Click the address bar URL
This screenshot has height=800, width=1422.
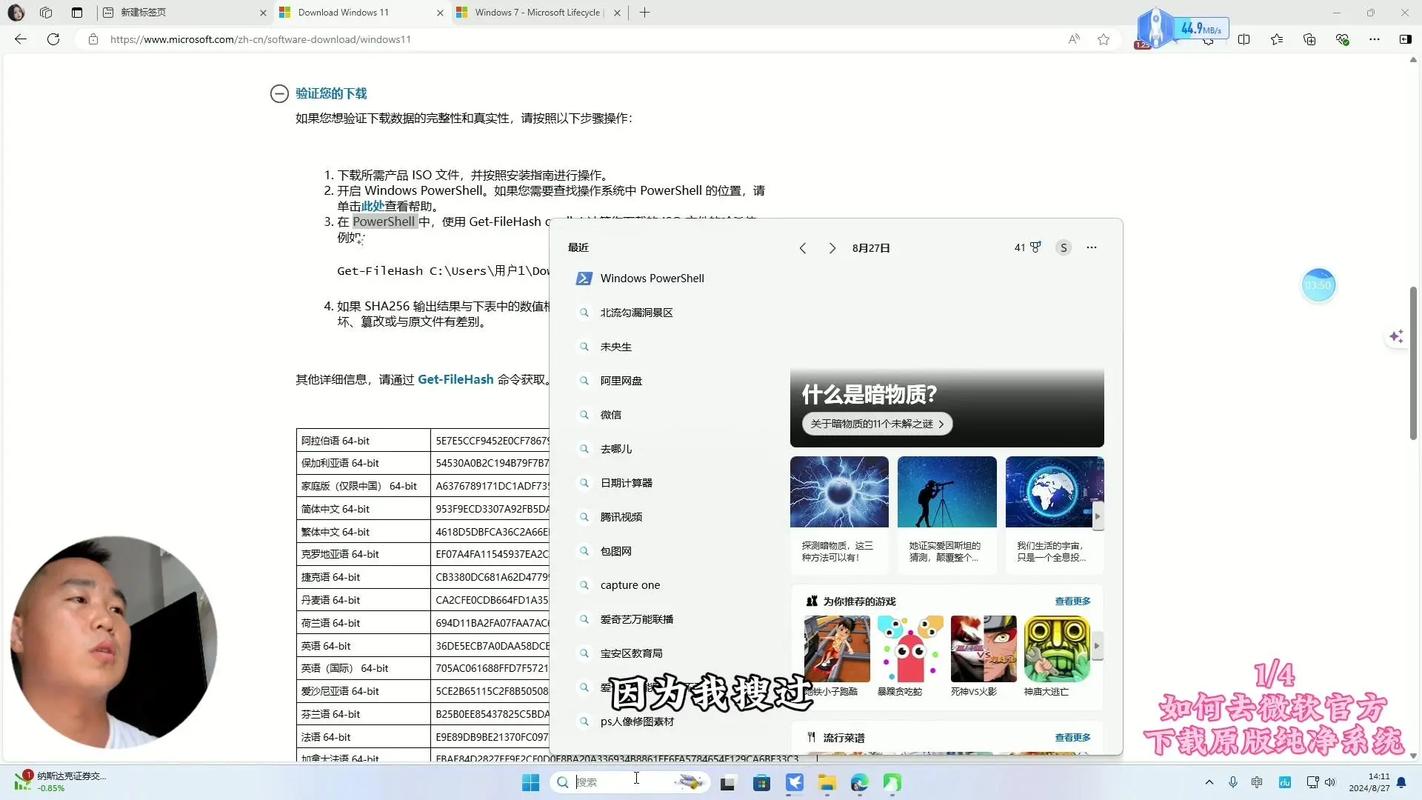260,39
